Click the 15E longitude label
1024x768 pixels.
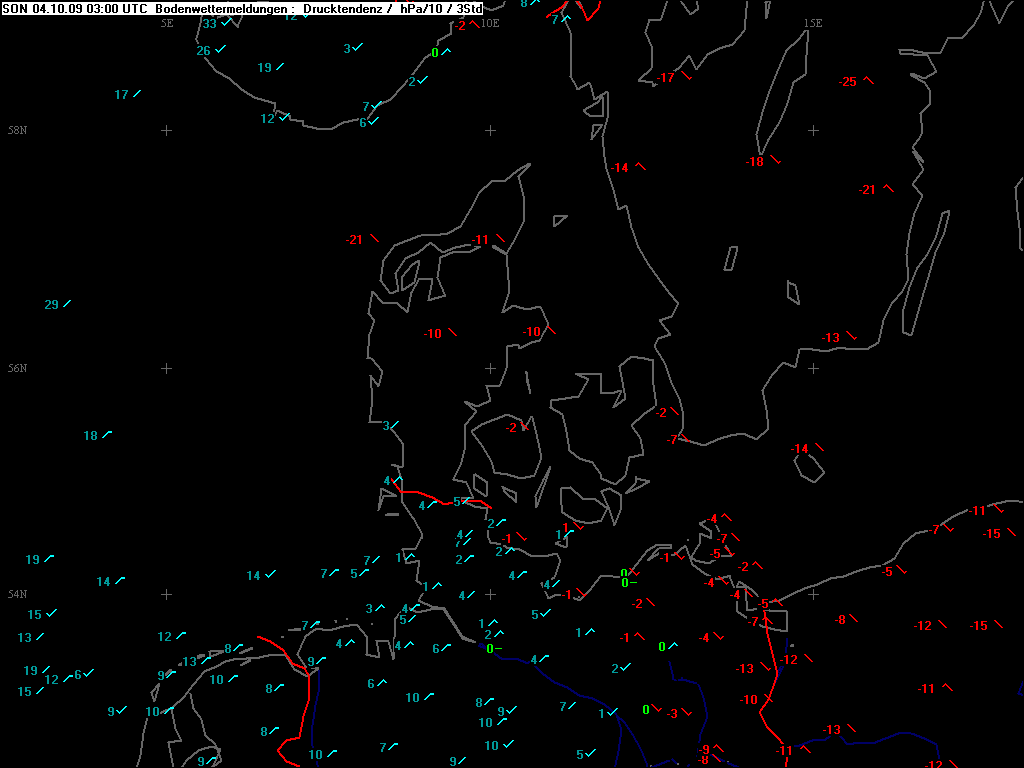[813, 23]
